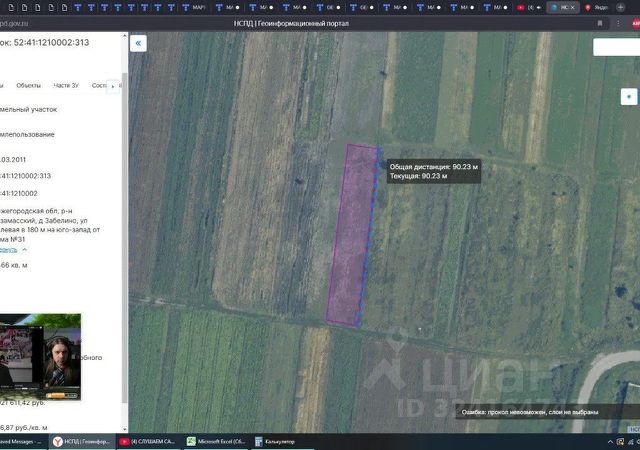Open the Объекты tab

(29, 85)
